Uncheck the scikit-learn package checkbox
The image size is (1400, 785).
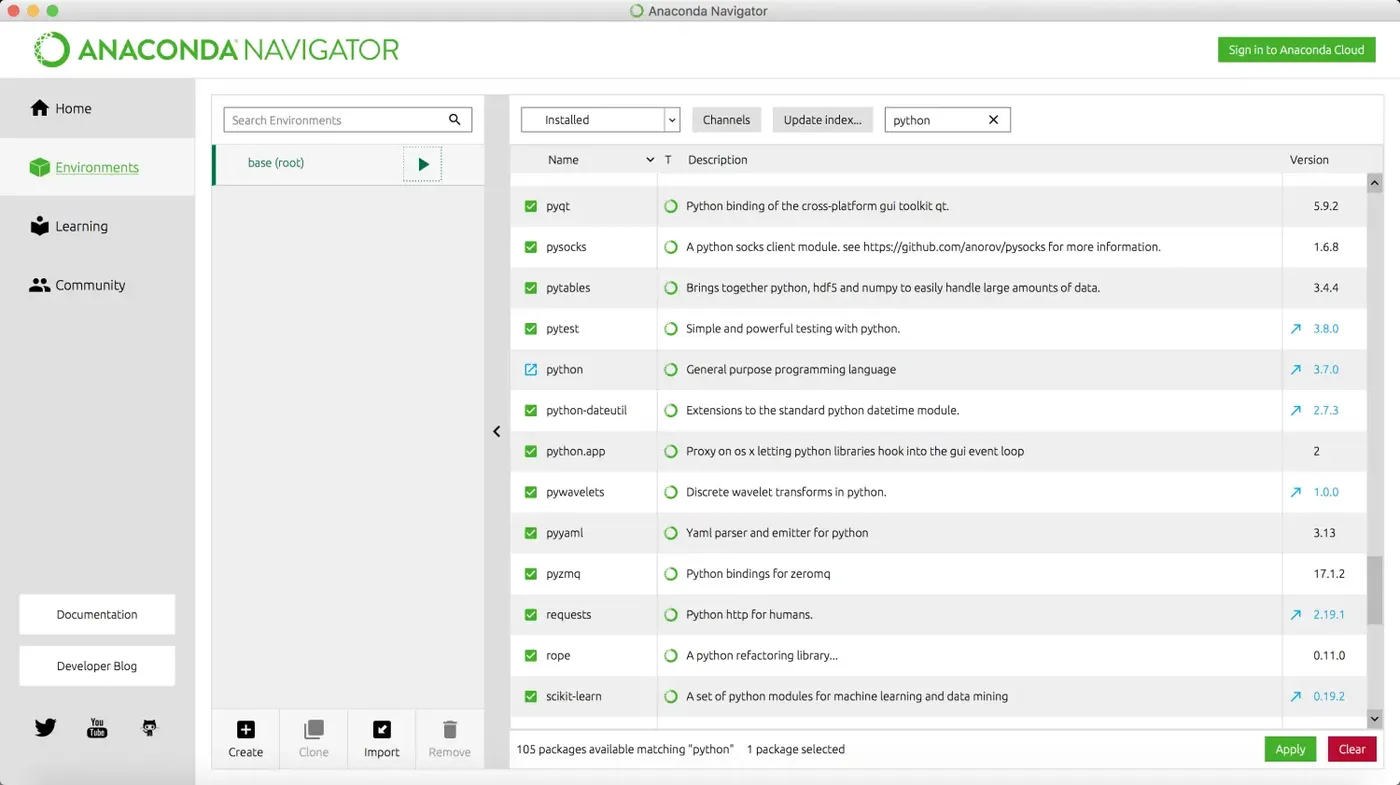[x=531, y=696]
